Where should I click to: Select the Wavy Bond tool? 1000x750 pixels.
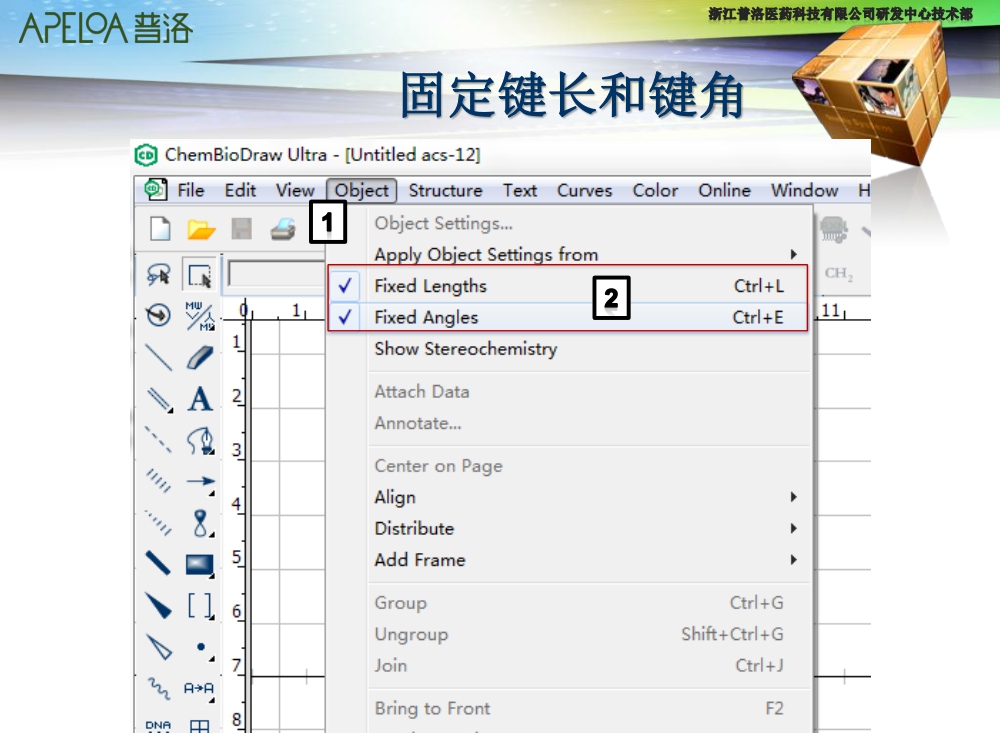coord(158,688)
